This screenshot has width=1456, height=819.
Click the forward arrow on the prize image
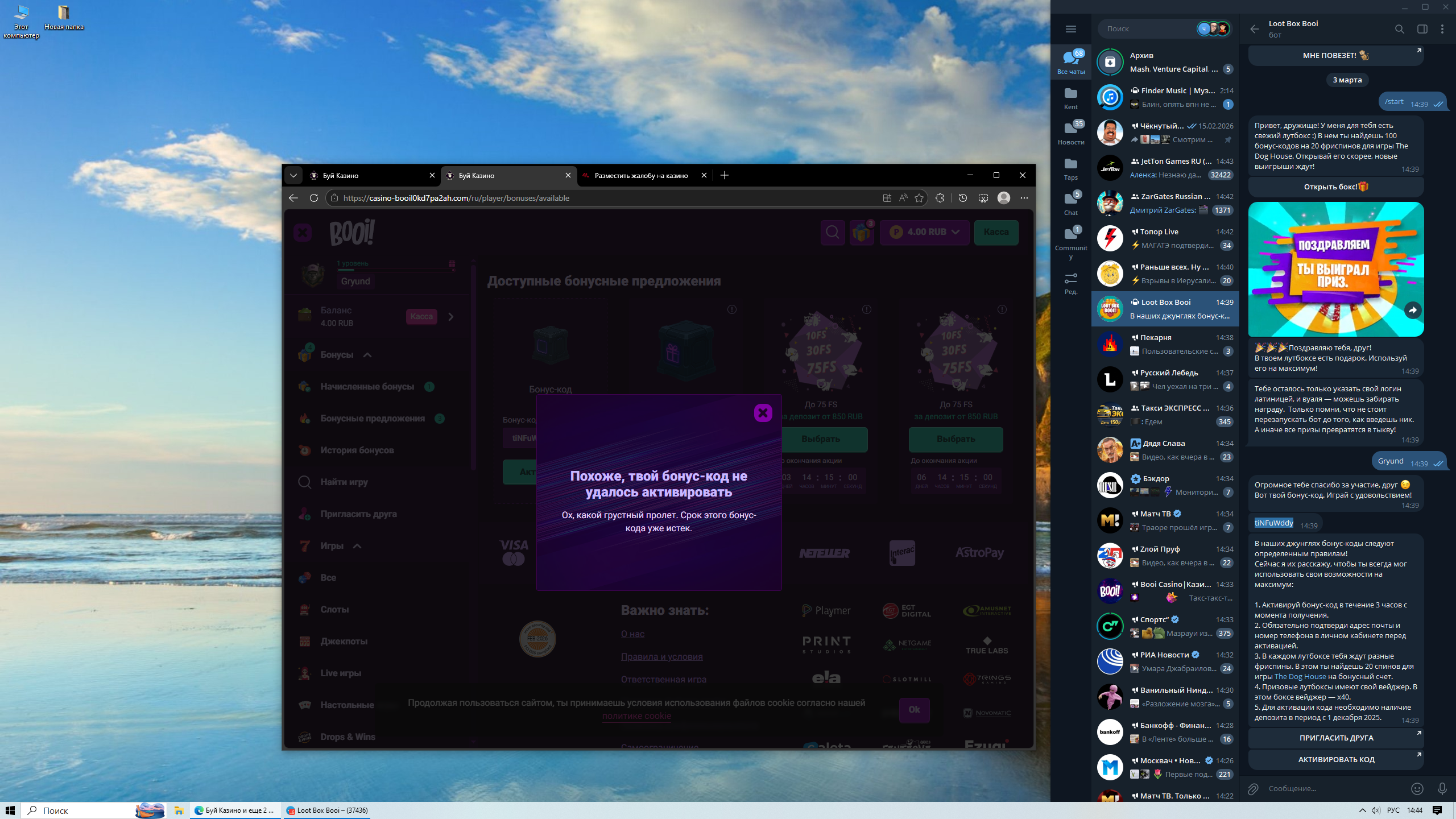pyautogui.click(x=1413, y=310)
